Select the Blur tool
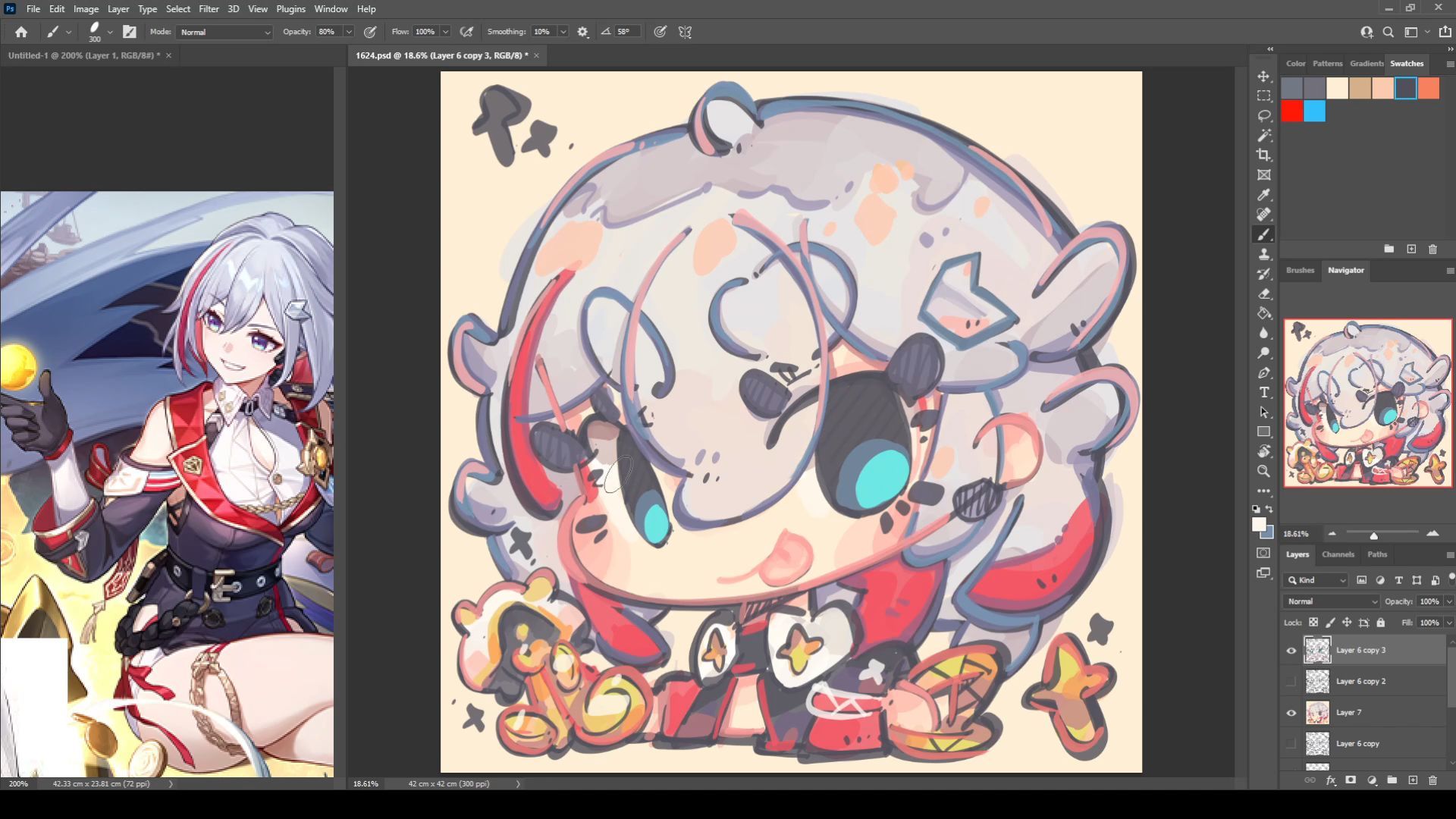Image resolution: width=1456 pixels, height=819 pixels. [x=1263, y=333]
